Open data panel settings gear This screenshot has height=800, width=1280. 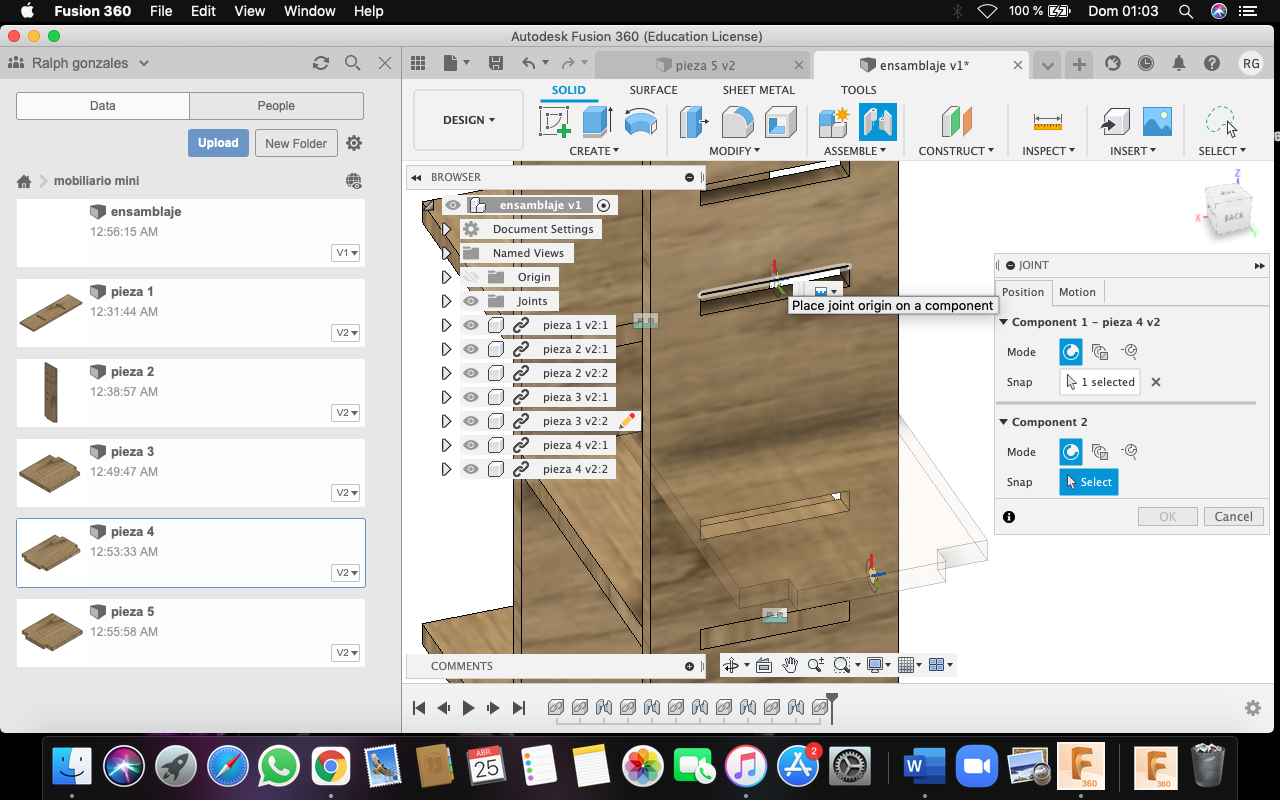tap(354, 143)
